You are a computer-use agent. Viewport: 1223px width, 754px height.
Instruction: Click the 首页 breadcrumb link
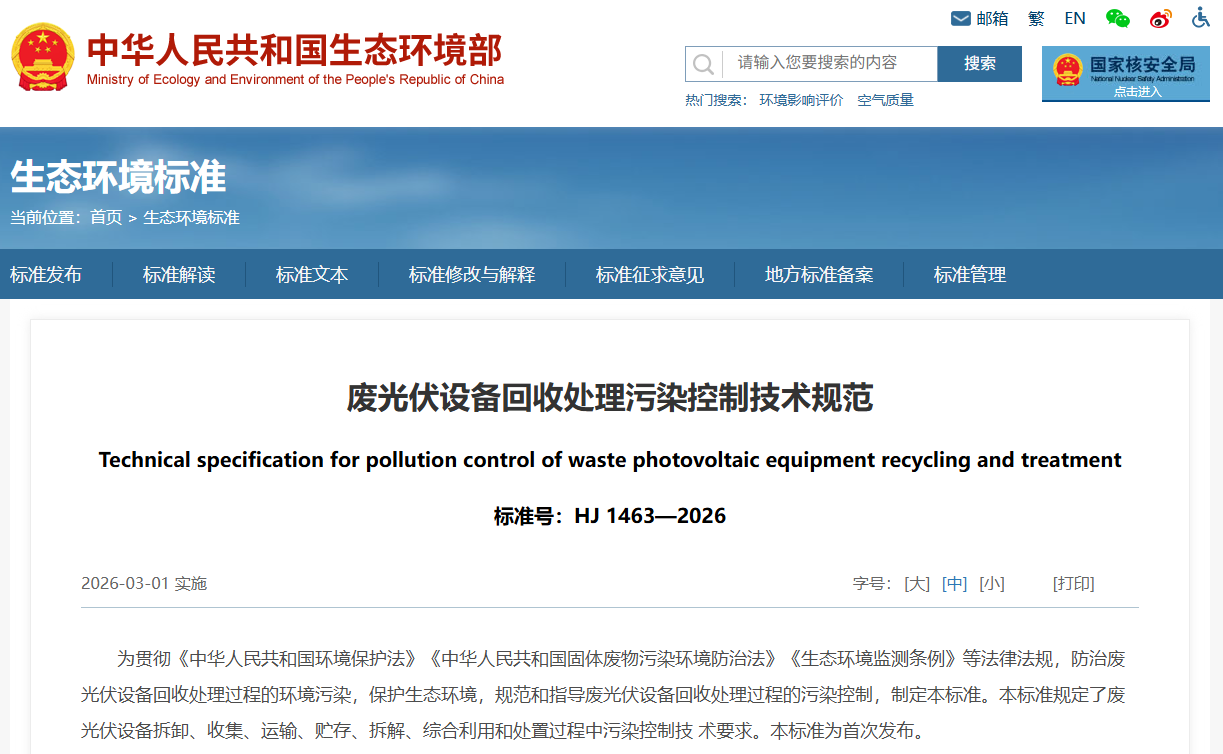106,217
